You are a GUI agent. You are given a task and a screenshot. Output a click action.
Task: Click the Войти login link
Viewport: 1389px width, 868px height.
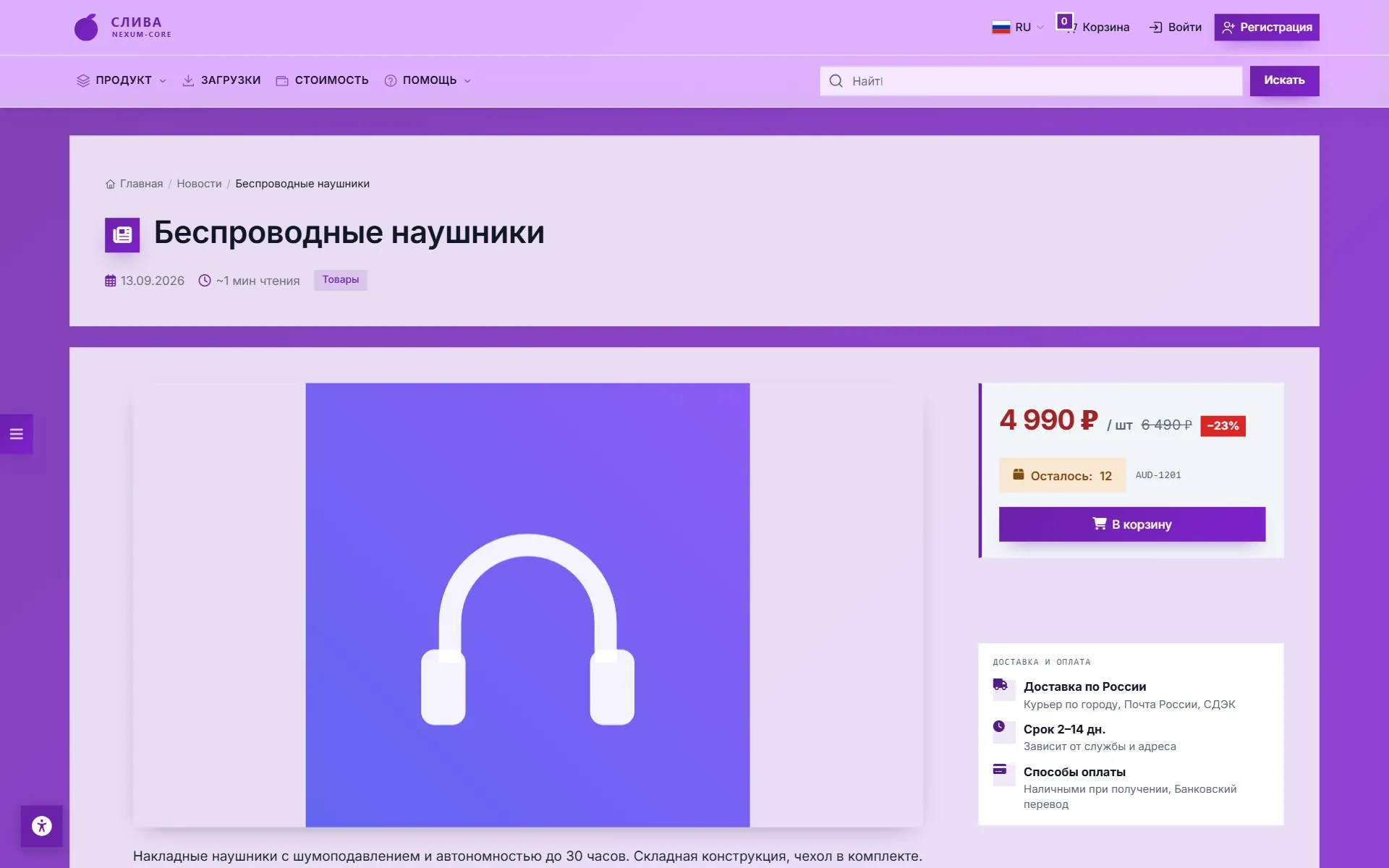(1176, 27)
